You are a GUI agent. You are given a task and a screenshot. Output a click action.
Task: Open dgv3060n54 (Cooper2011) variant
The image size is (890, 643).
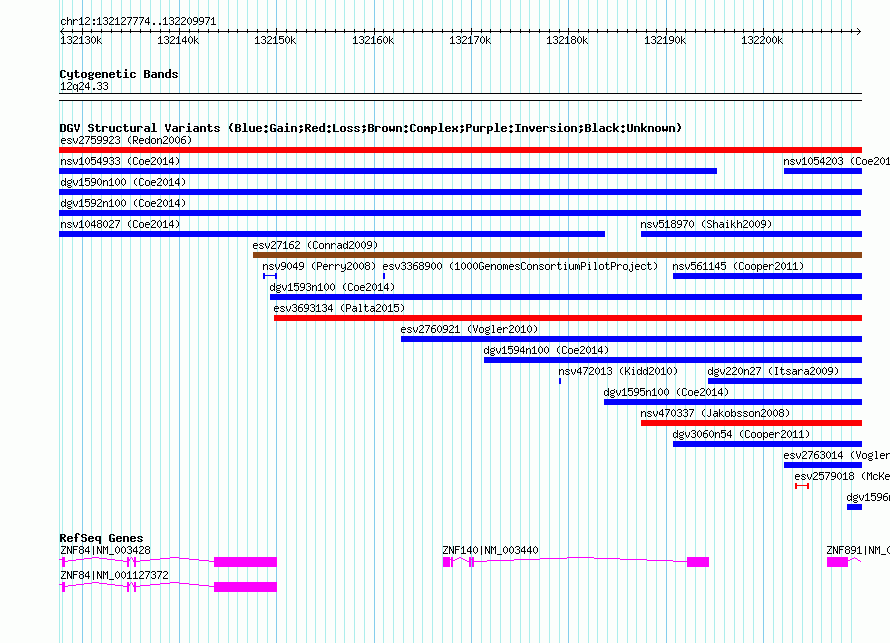[767, 444]
